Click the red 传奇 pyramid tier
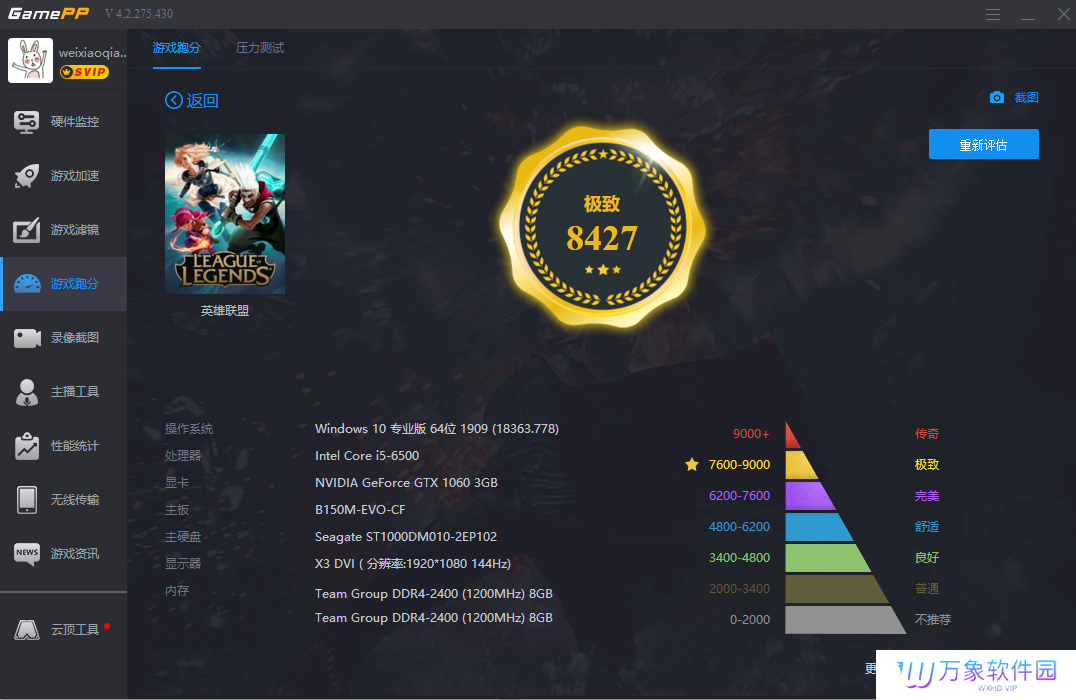This screenshot has width=1076, height=700. click(x=792, y=436)
